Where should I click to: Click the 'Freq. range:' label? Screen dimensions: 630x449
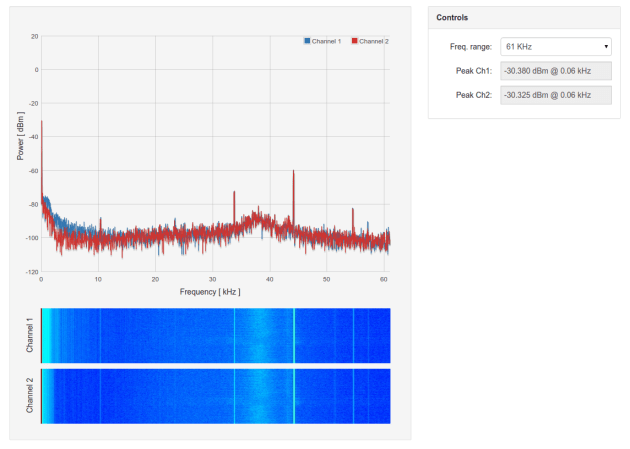tap(470, 47)
